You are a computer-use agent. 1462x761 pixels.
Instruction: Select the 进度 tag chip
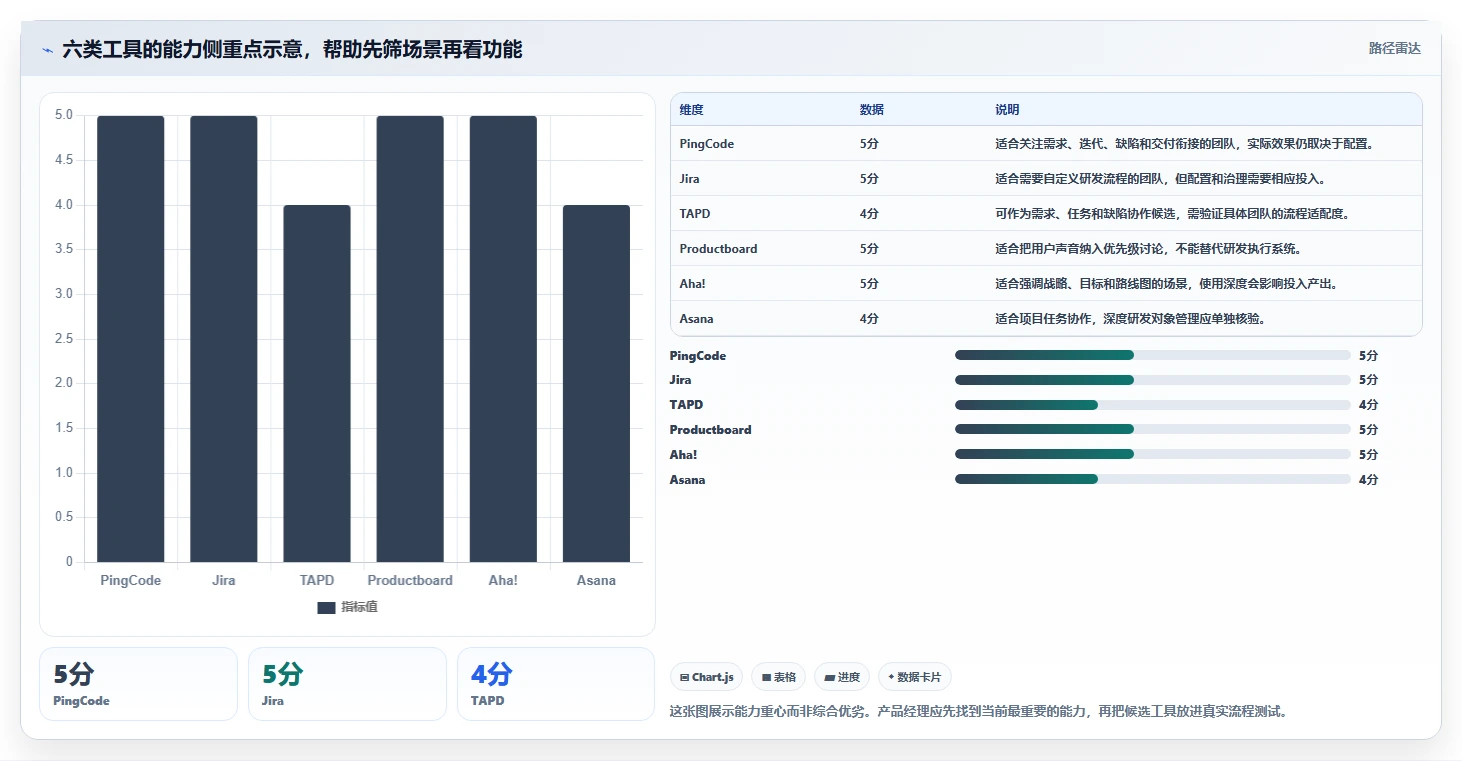pyautogui.click(x=842, y=677)
